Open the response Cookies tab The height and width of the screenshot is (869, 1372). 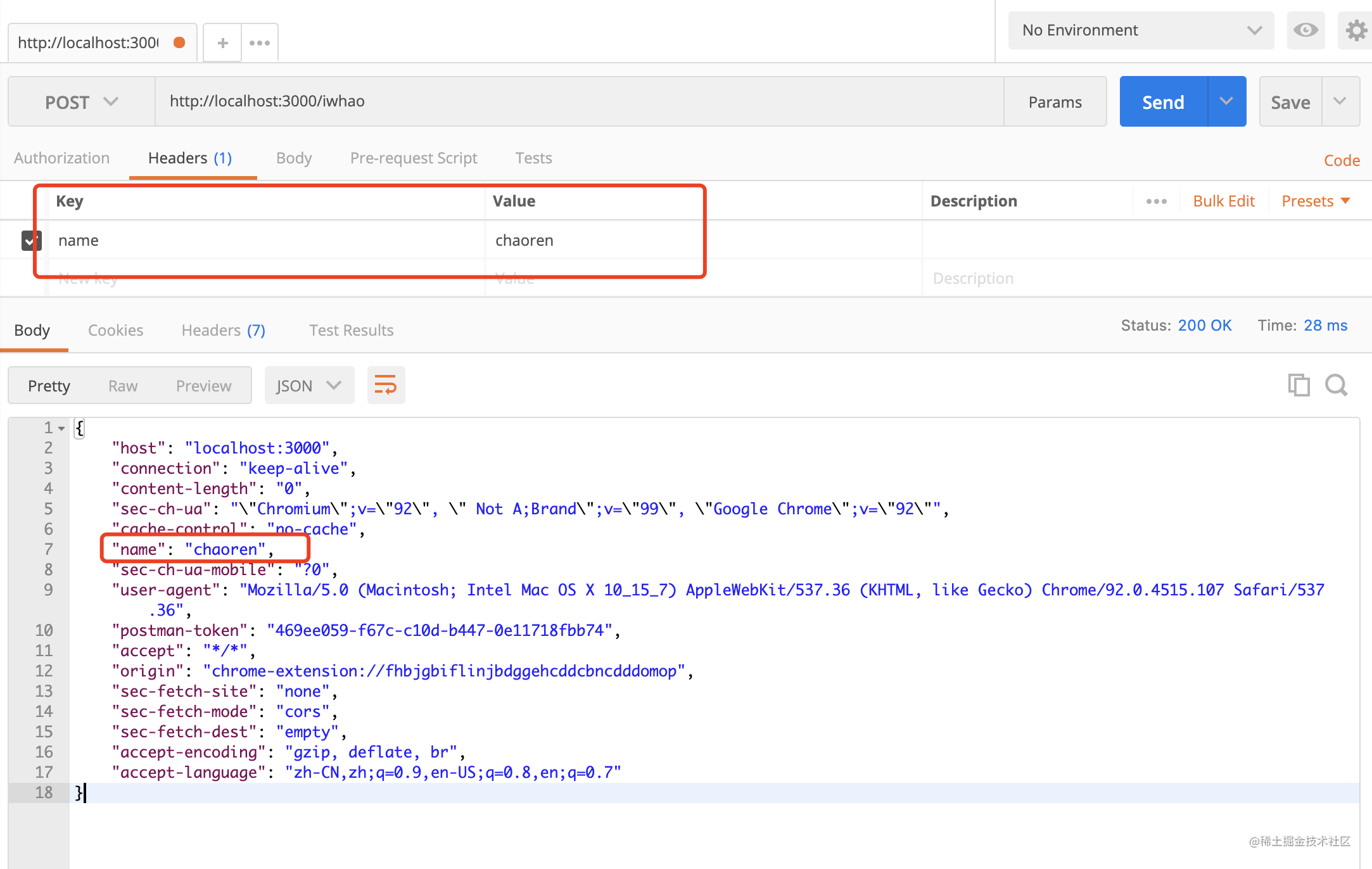[115, 330]
